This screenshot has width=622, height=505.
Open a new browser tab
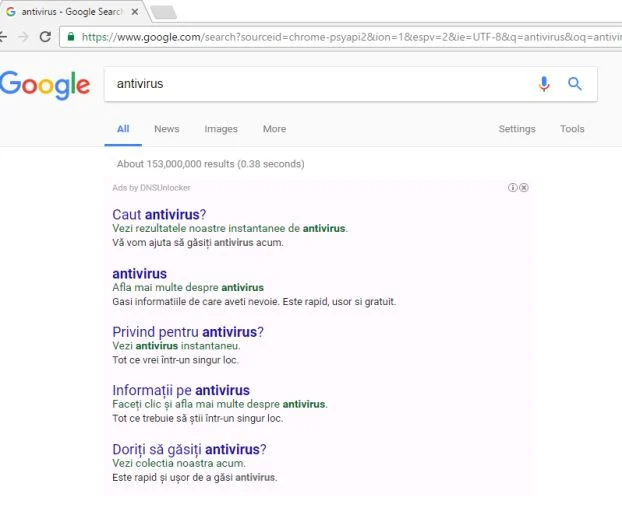click(164, 12)
